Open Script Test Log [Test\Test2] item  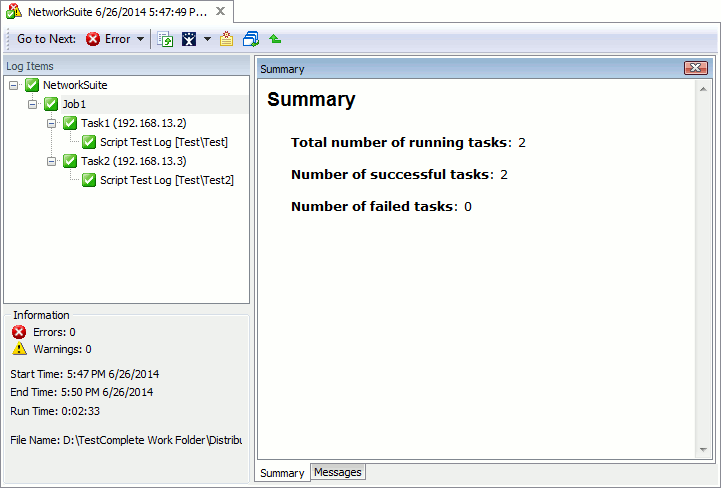(166, 180)
